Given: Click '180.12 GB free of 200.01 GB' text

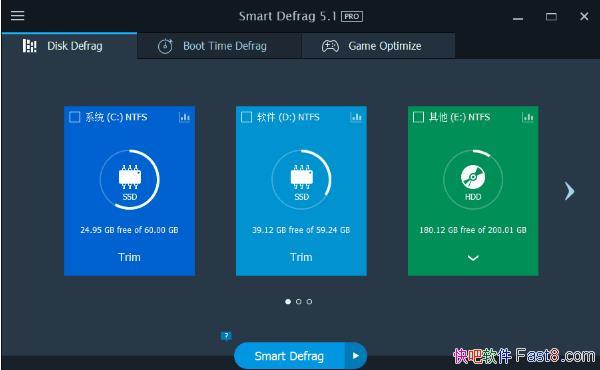Looking at the screenshot, I should pyautogui.click(x=473, y=230).
